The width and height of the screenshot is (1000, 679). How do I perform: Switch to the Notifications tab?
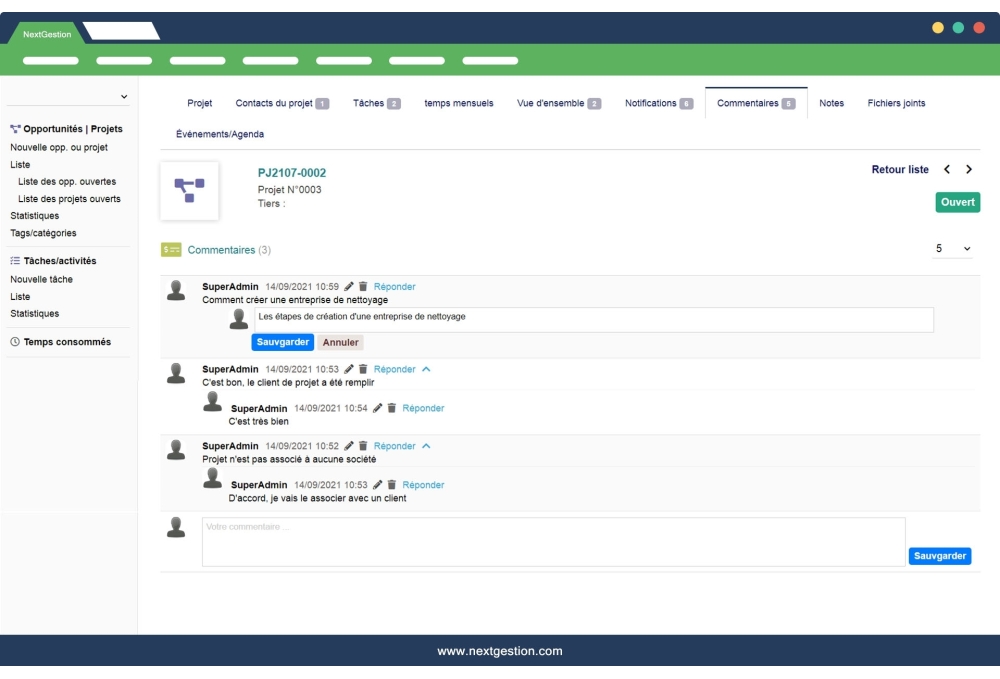click(x=651, y=102)
